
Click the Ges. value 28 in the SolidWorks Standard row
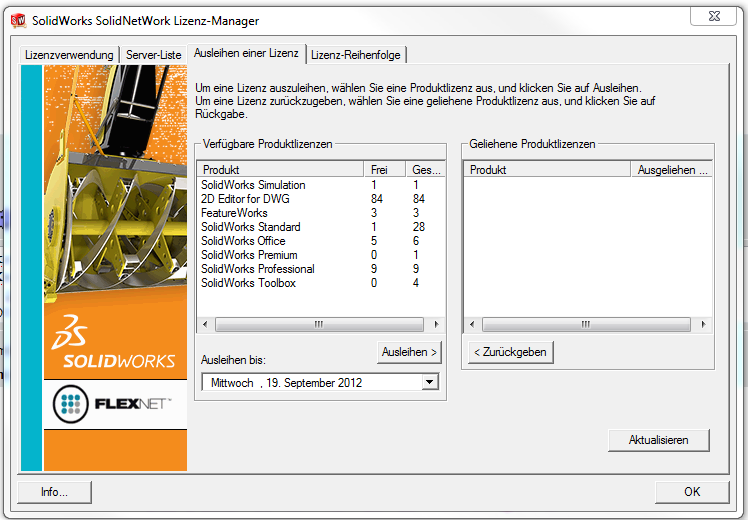click(419, 227)
